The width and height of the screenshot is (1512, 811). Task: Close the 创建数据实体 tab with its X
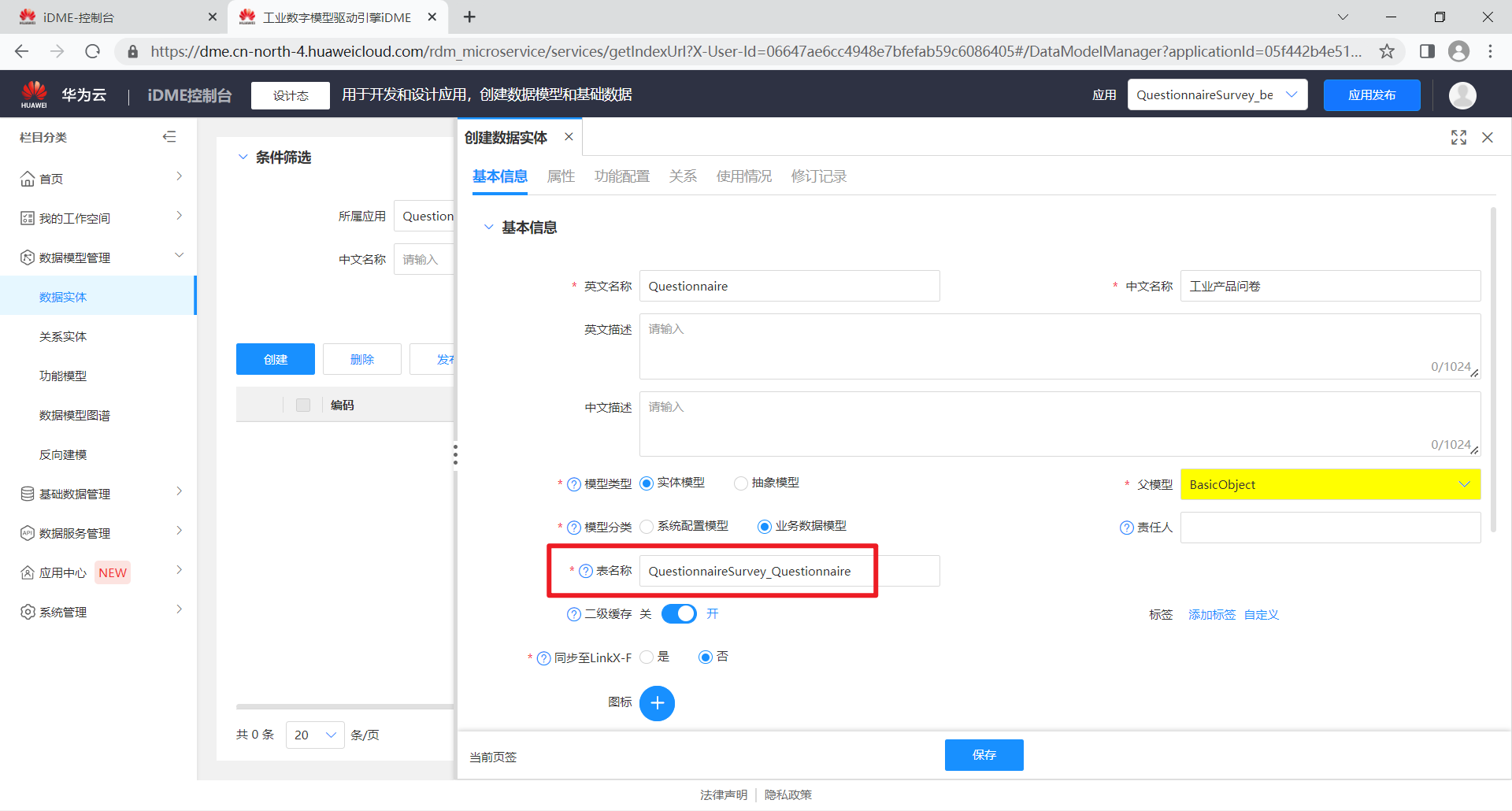569,137
